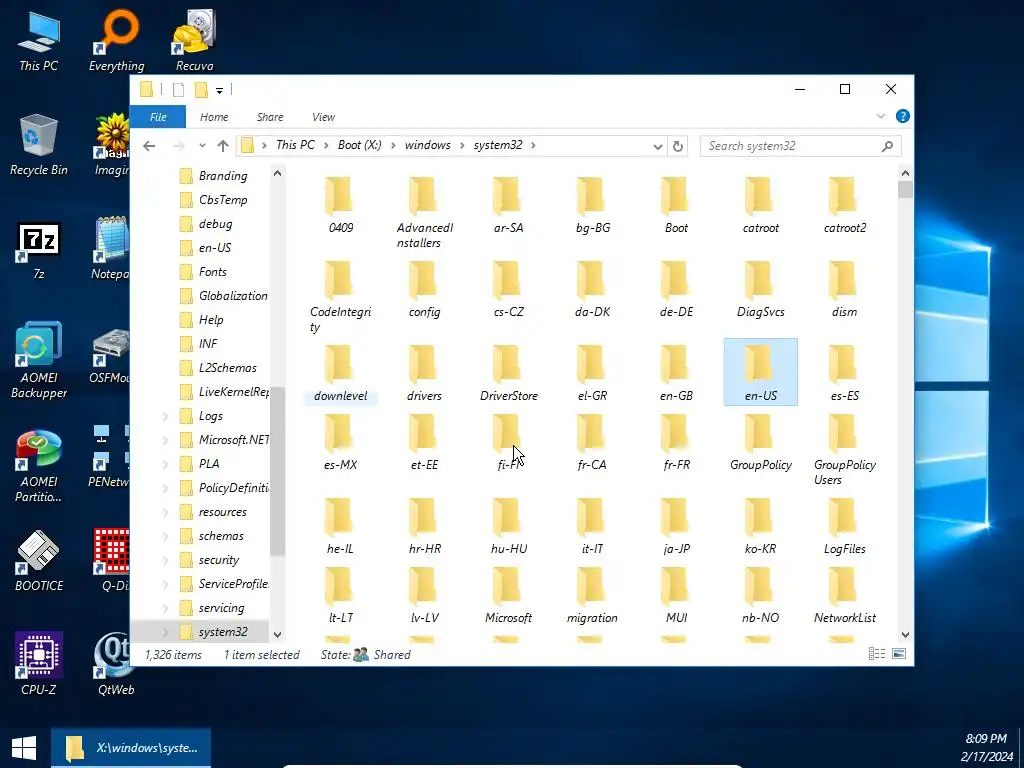This screenshot has width=1024, height=768.
Task: Open the address bar history dropdown
Action: (x=658, y=146)
